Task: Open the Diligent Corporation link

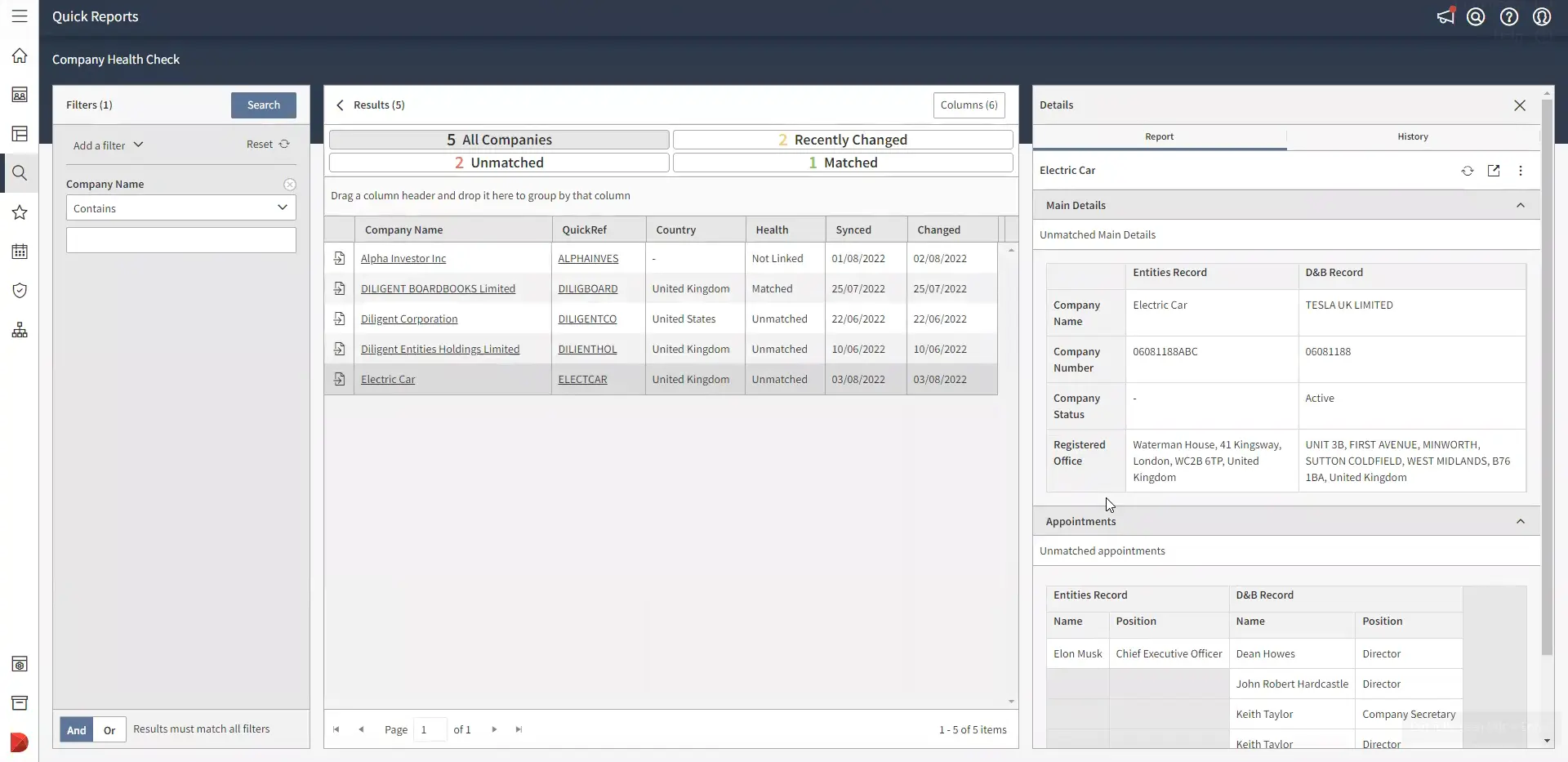Action: coord(409,319)
